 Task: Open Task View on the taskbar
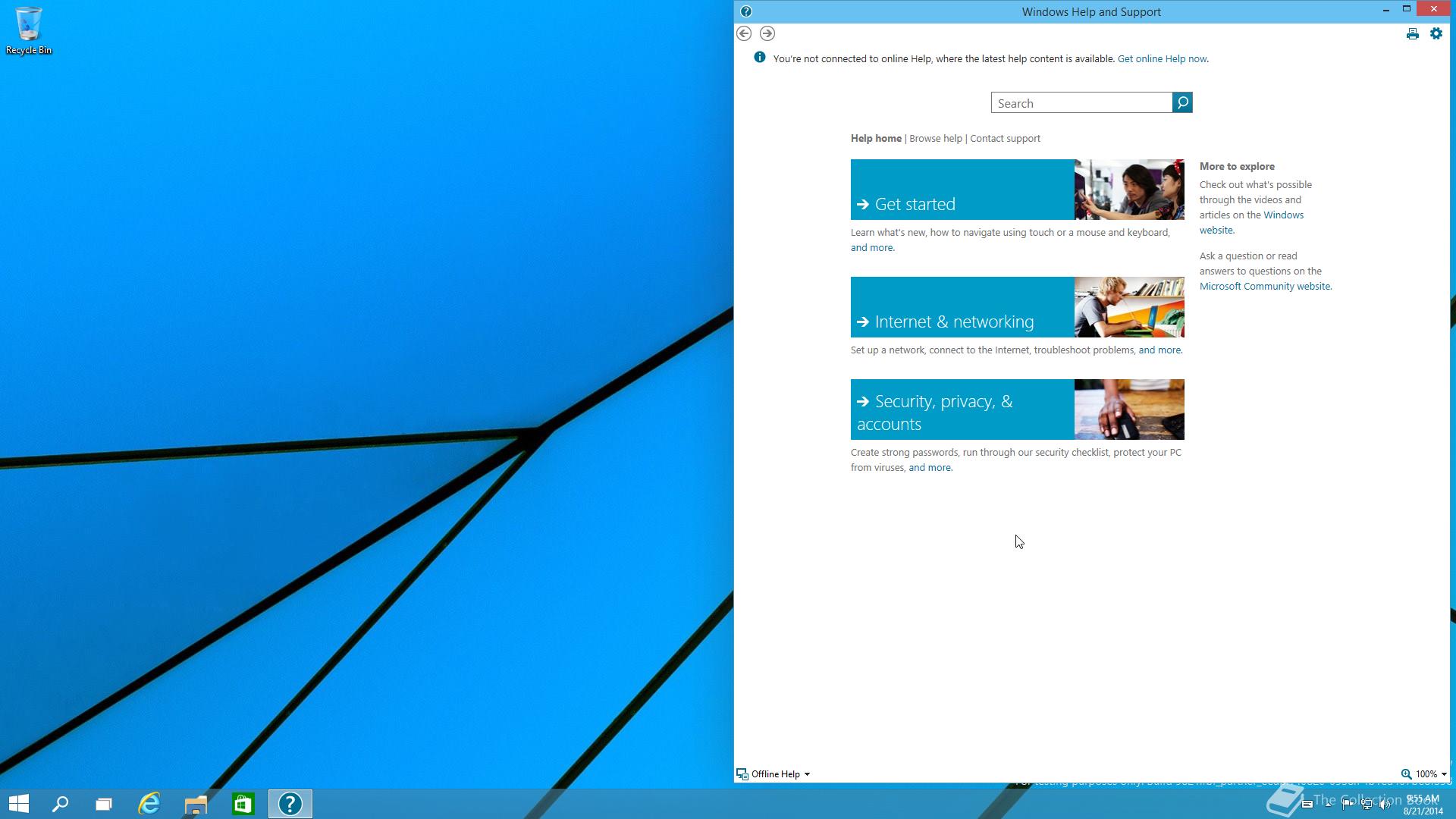click(104, 804)
